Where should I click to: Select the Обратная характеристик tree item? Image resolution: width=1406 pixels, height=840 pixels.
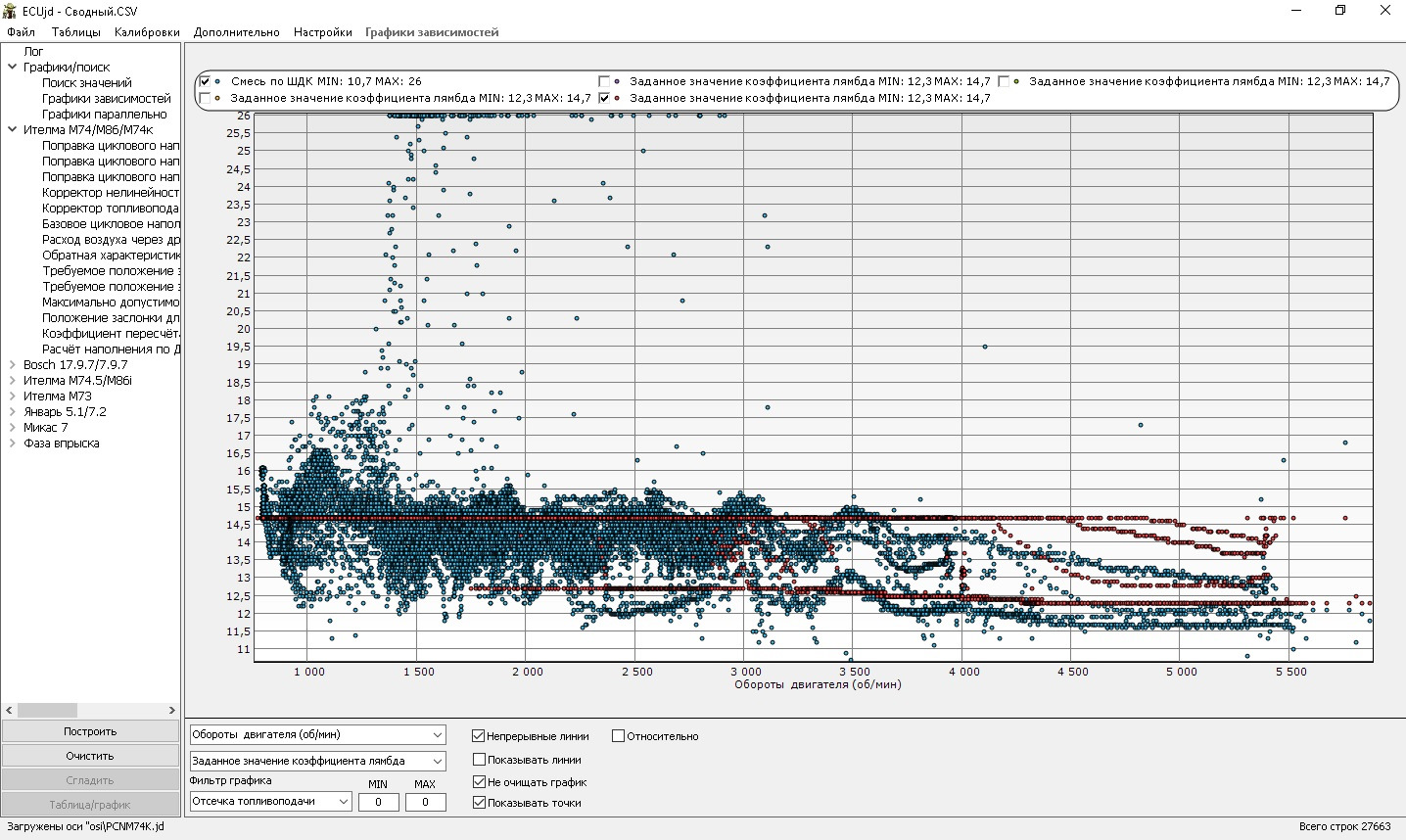click(111, 256)
